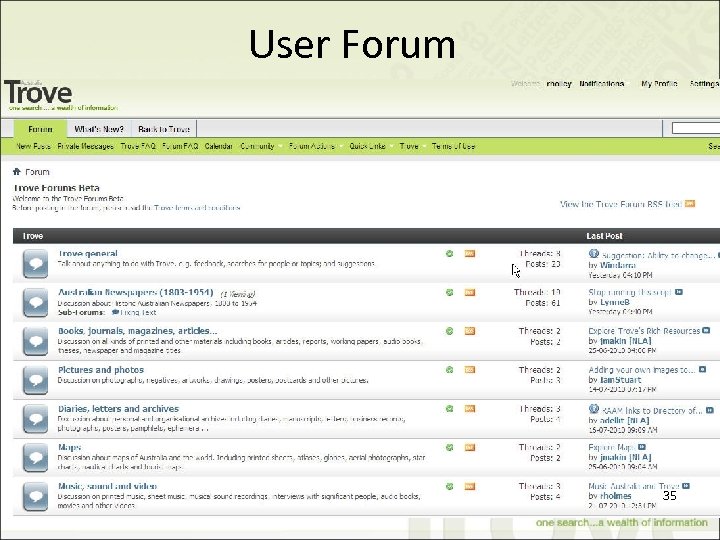Screen dimensions: 720x540
Task: Click the Forum breadcrumb link
Action: click(x=37, y=172)
